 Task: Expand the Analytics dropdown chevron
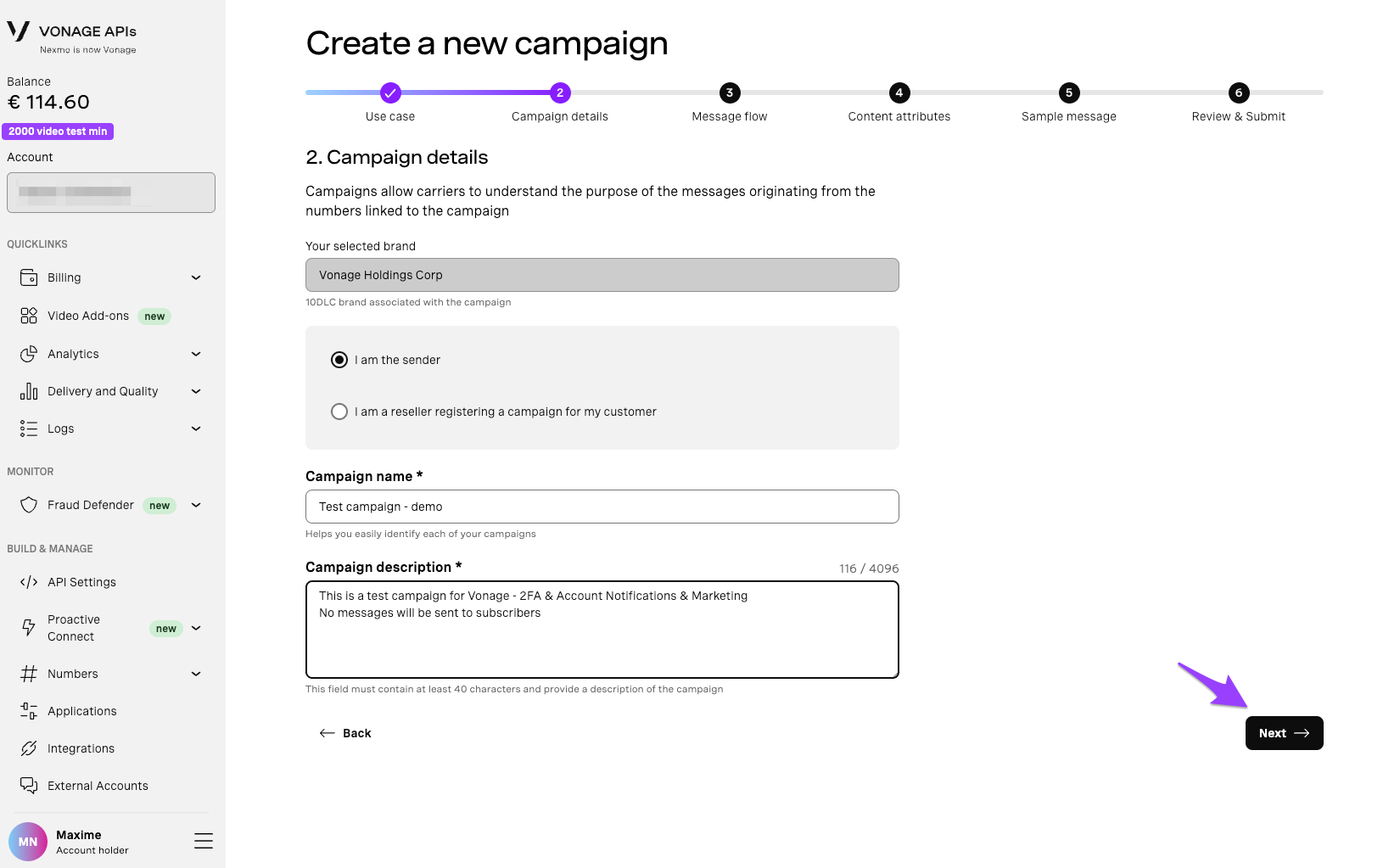[x=196, y=354]
